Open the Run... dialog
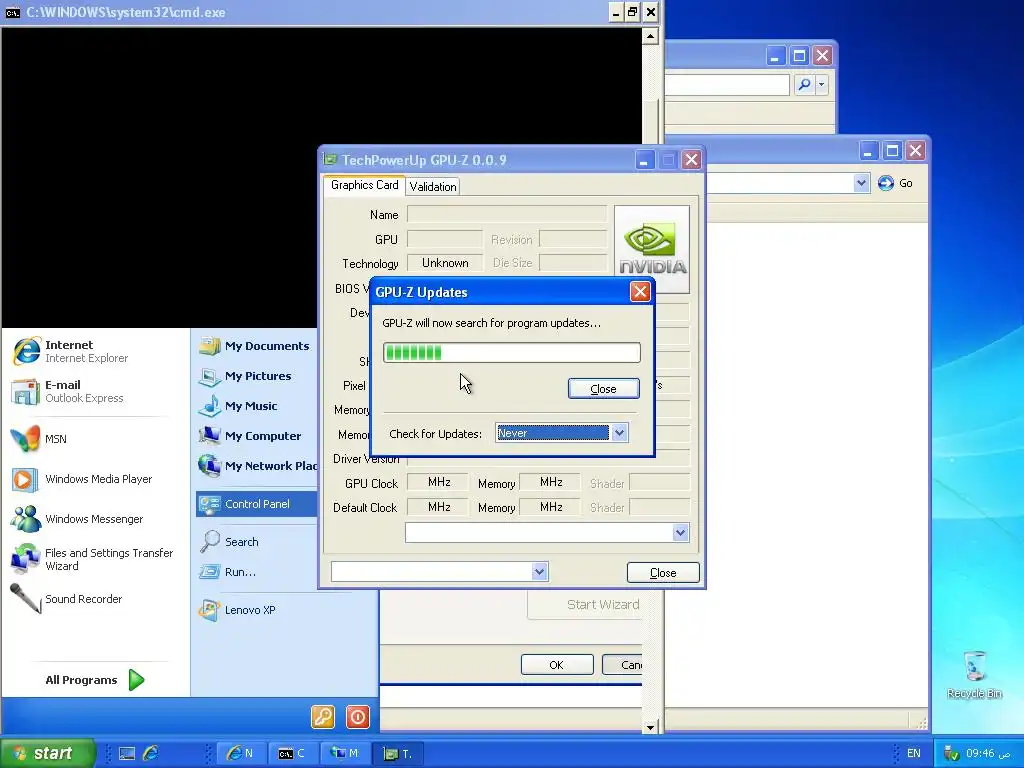Image resolution: width=1024 pixels, height=768 pixels. coord(228,571)
